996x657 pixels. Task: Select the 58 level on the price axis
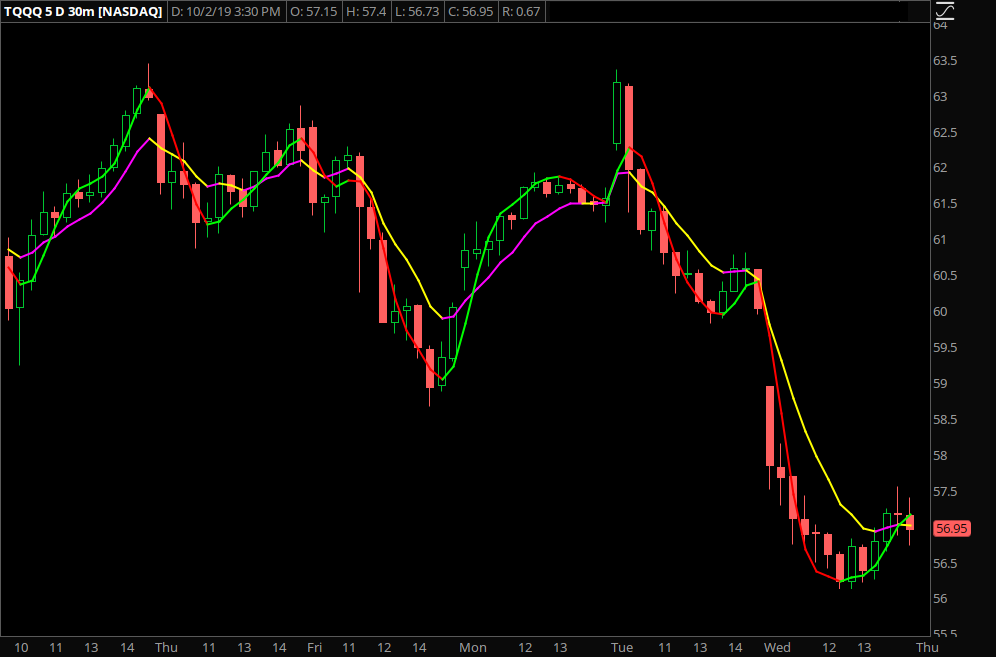point(940,456)
